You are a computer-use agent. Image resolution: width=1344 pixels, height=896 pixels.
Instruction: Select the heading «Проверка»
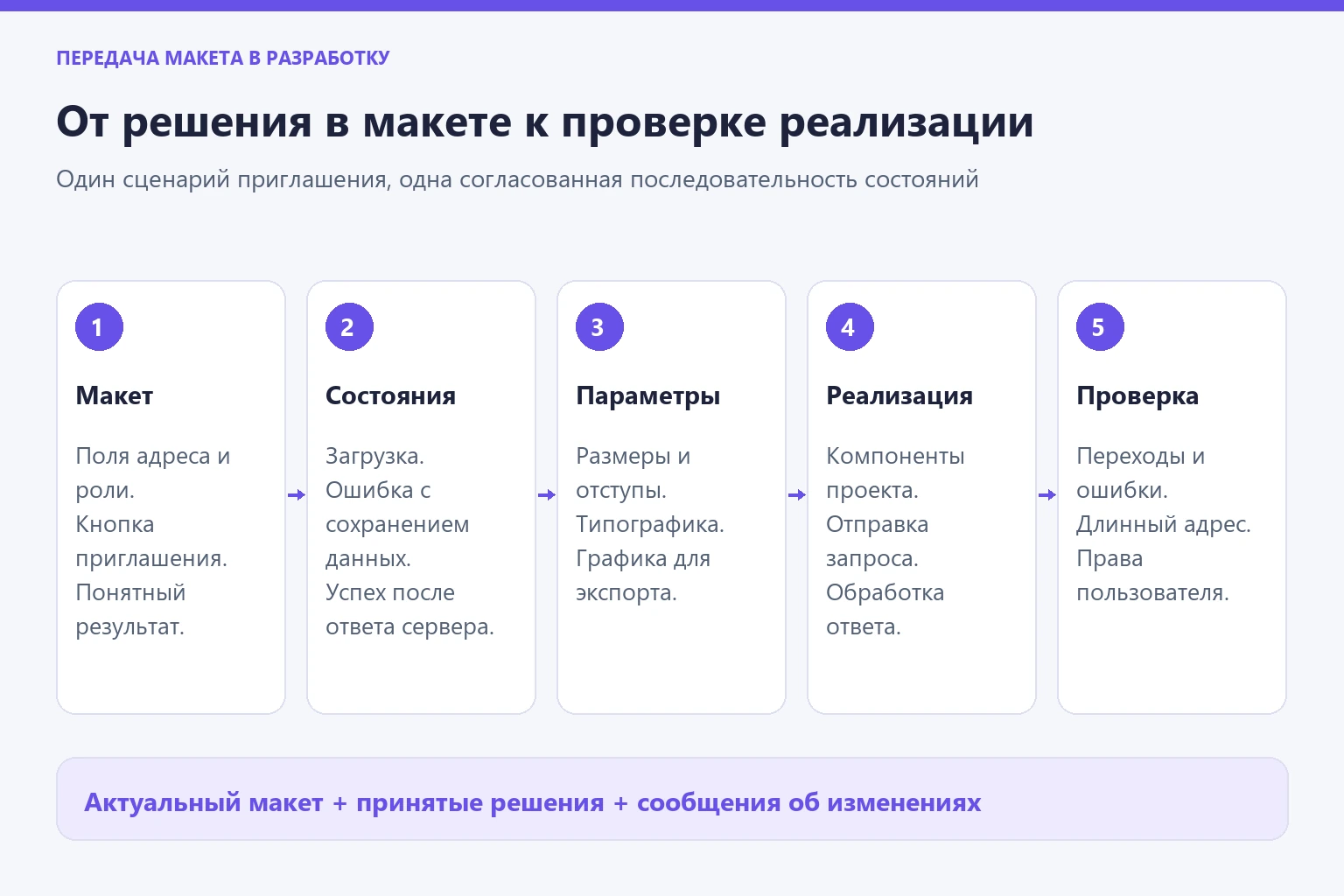point(1137,396)
